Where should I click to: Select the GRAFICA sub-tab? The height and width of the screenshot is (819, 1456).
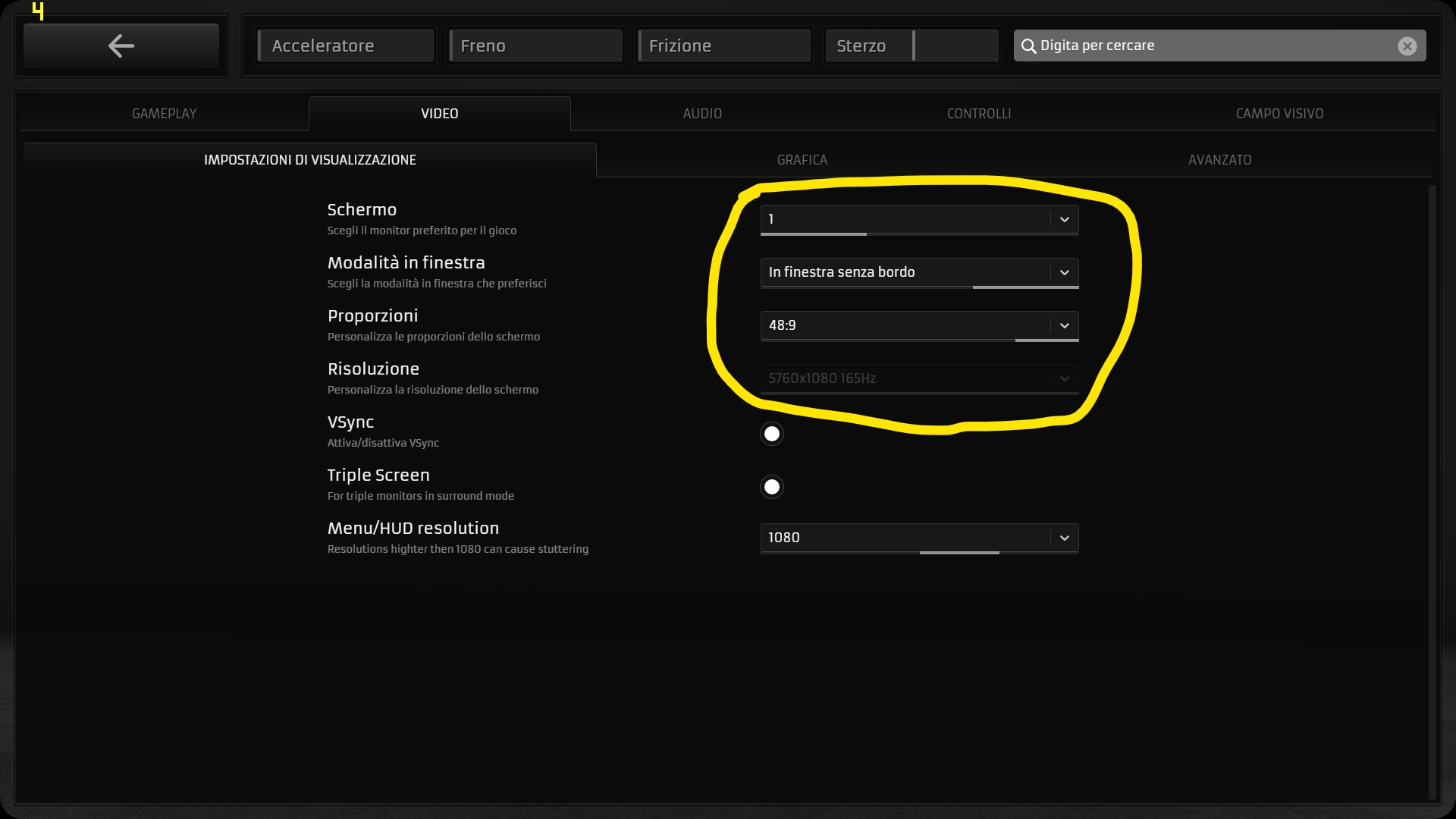coord(802,160)
